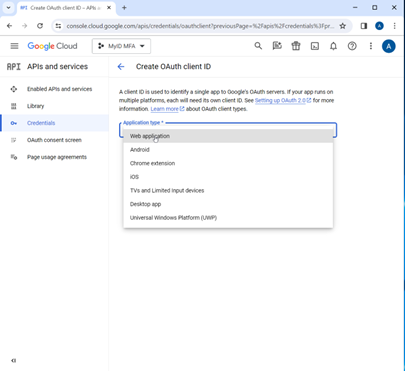The width and height of the screenshot is (405, 371).
Task: Open the MyID MFA project selector
Action: [x=121, y=46]
